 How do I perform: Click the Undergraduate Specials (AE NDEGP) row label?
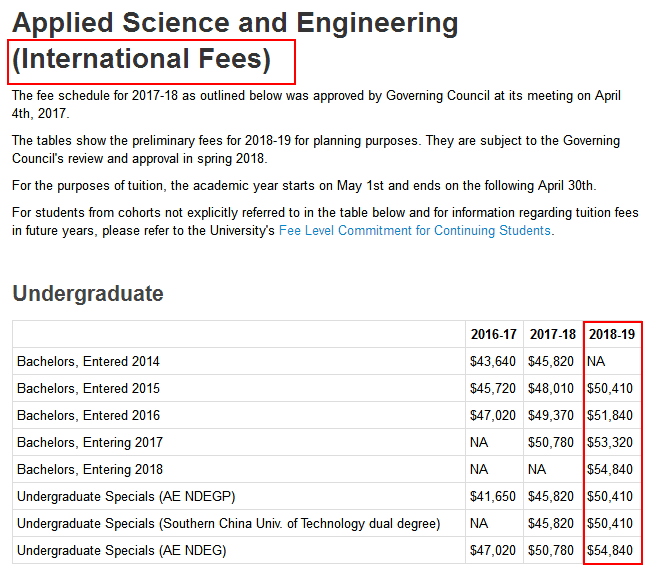(x=126, y=497)
